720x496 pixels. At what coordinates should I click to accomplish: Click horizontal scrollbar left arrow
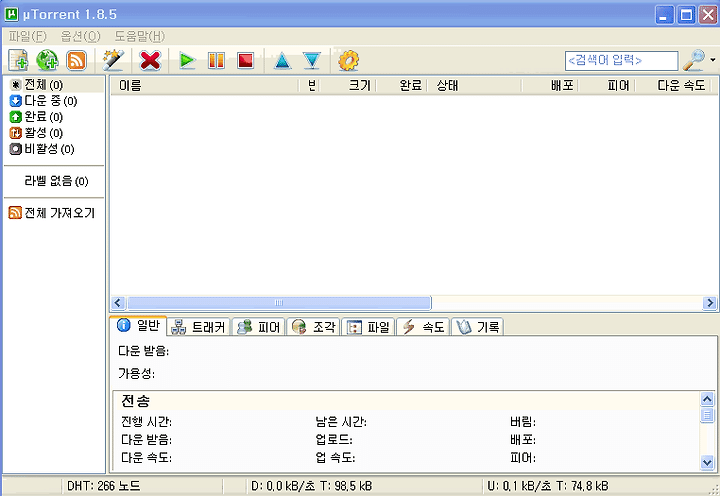(118, 303)
